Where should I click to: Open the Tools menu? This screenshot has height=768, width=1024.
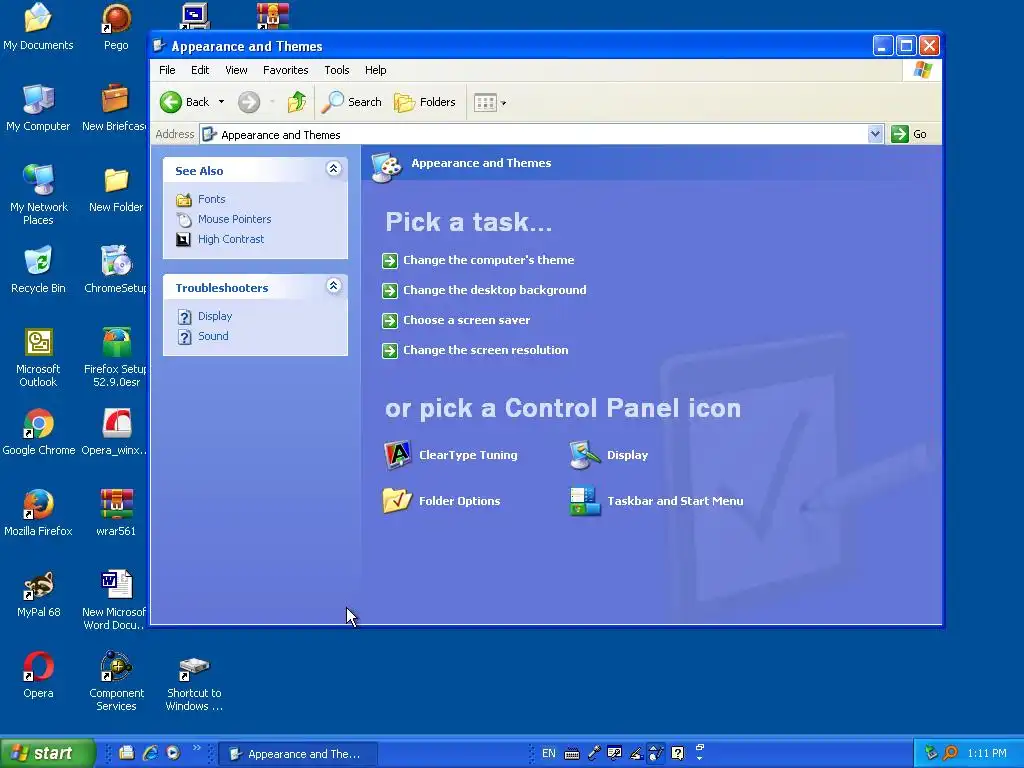click(x=336, y=70)
